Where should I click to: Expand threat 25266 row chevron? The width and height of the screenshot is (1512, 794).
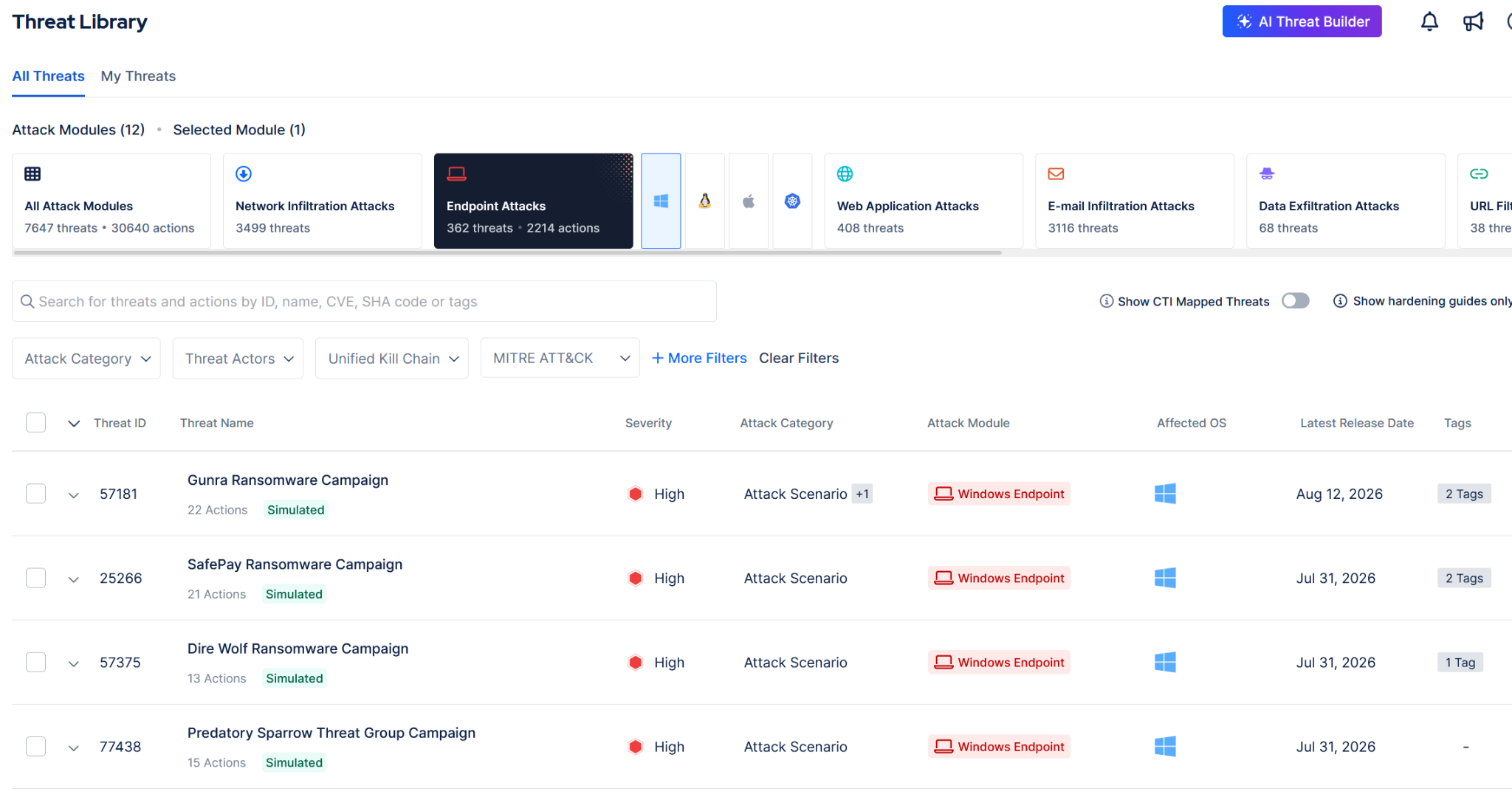[73, 579]
